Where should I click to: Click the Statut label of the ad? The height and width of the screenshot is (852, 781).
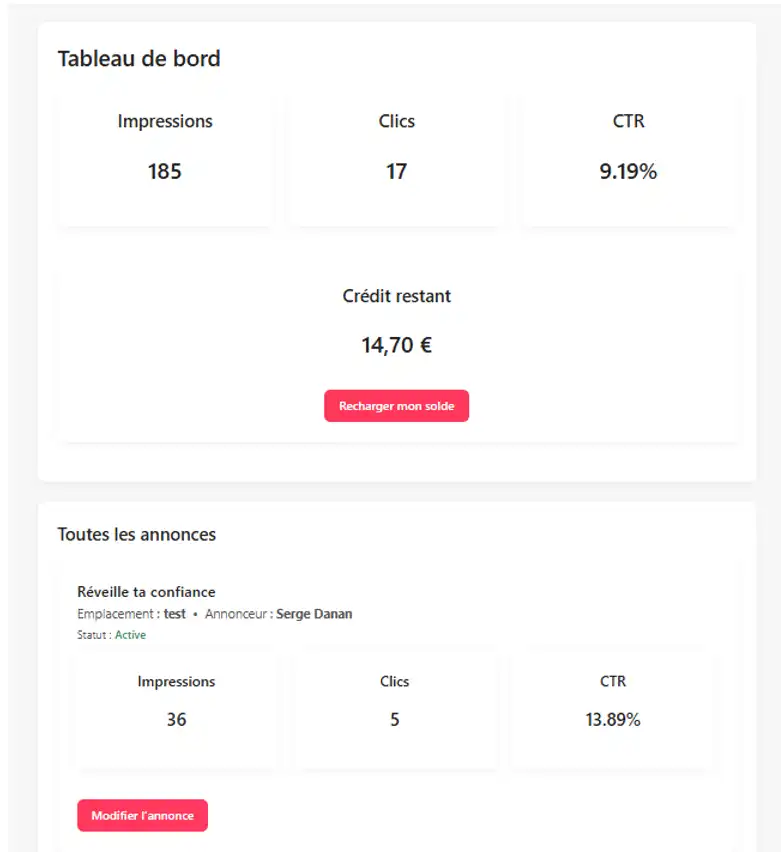[x=95, y=634]
